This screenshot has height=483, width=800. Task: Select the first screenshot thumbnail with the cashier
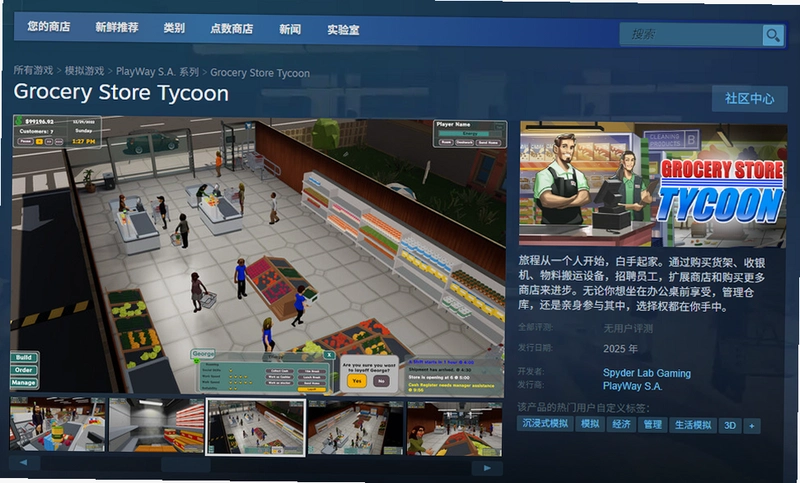click(x=57, y=424)
